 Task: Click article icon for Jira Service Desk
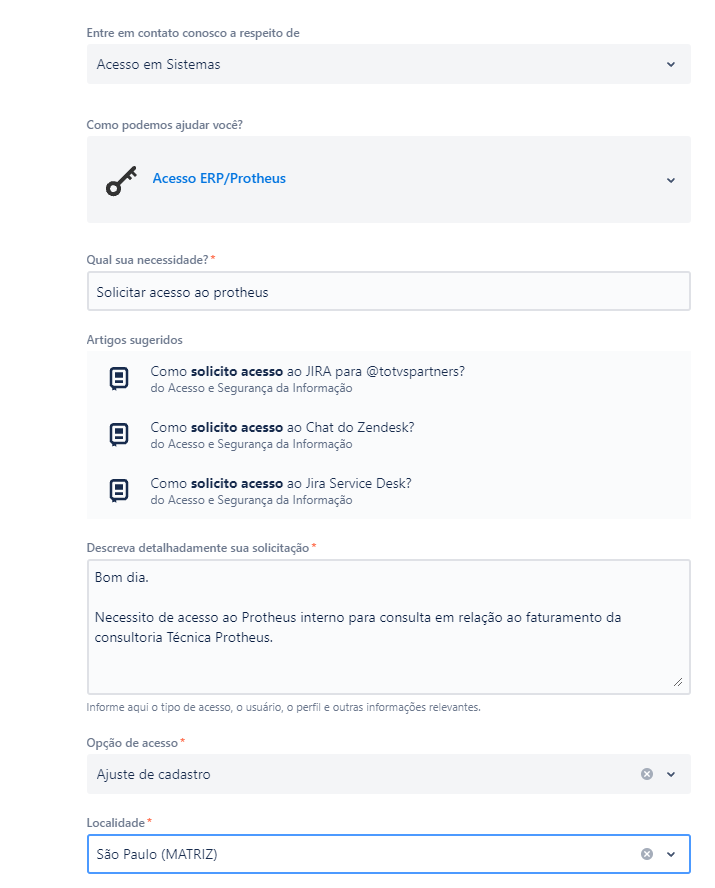pyautogui.click(x=119, y=491)
